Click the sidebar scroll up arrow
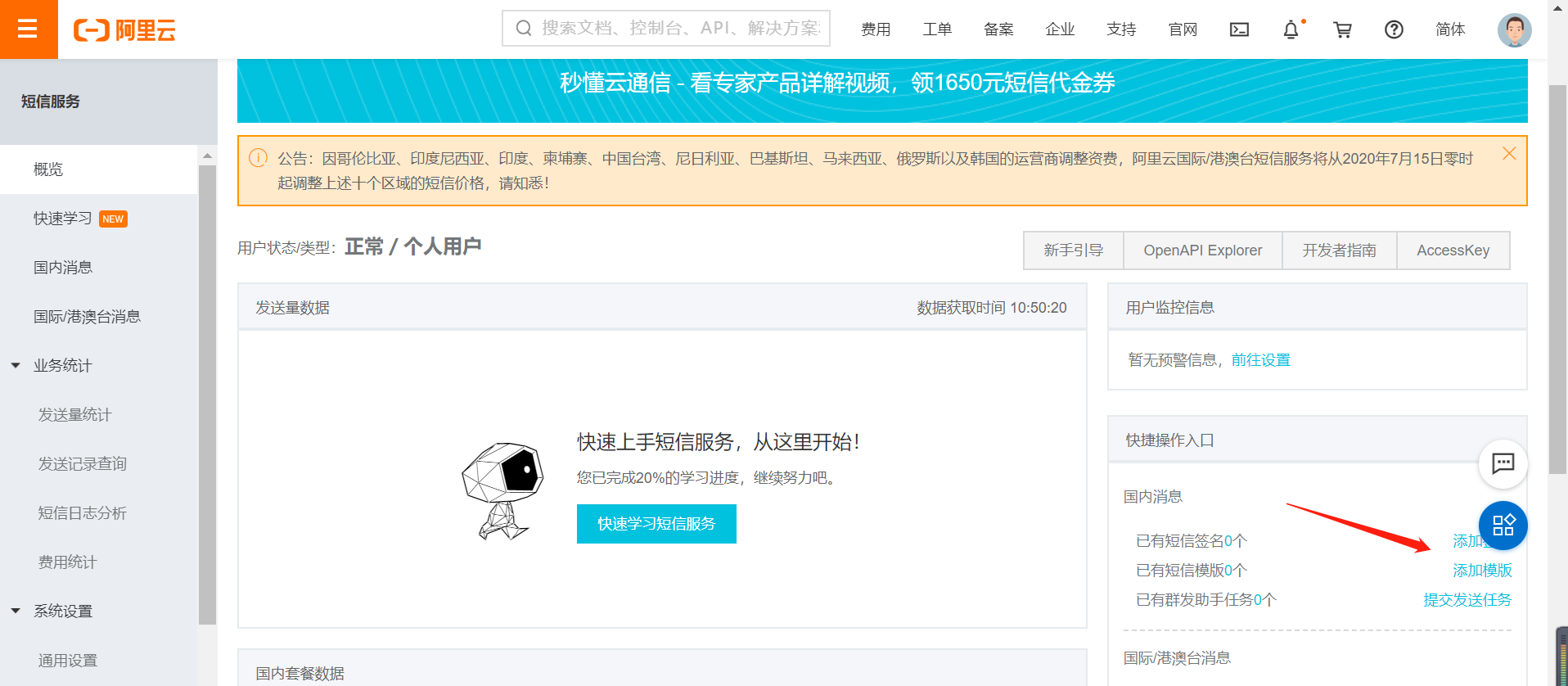Screen dimensions: 1568x686 (207, 156)
